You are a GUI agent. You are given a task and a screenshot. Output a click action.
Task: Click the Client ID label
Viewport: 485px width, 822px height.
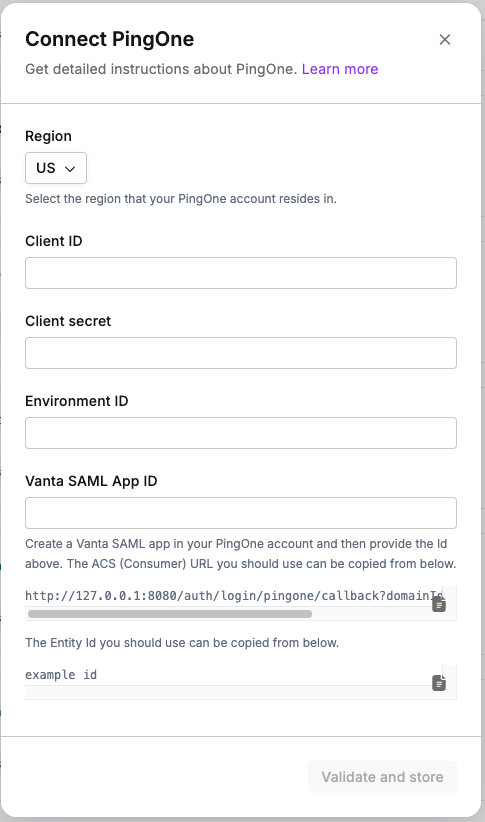(53, 241)
